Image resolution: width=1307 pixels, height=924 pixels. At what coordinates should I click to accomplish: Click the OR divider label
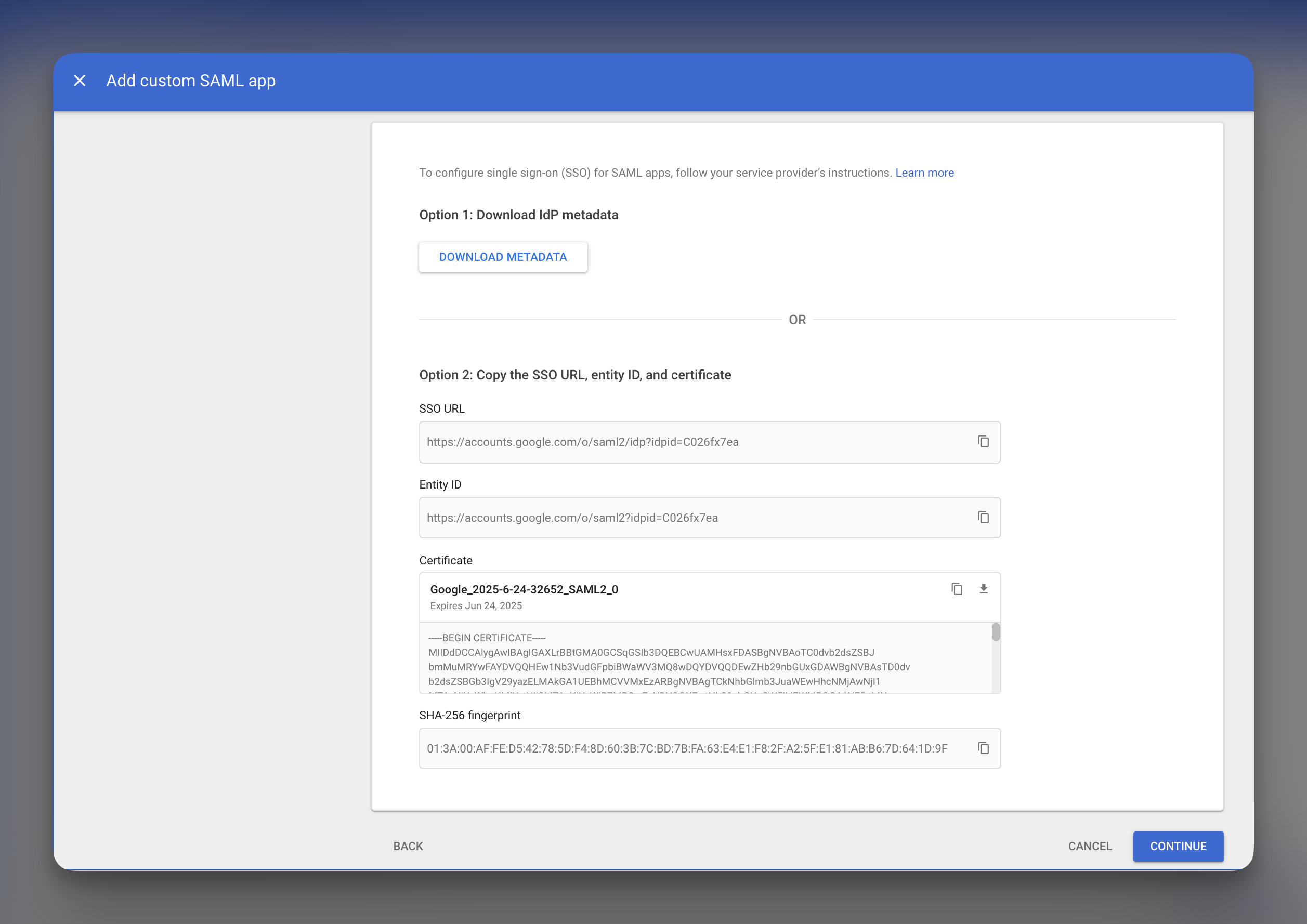tap(797, 320)
